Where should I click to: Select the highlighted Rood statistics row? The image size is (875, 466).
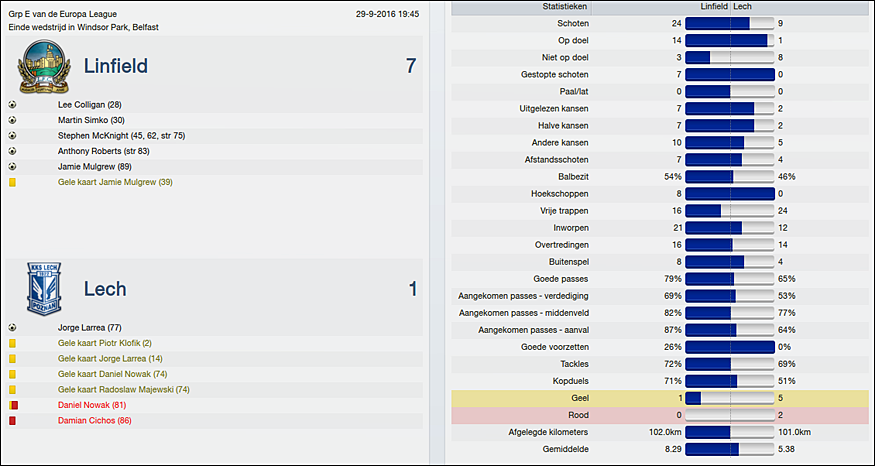[660, 414]
